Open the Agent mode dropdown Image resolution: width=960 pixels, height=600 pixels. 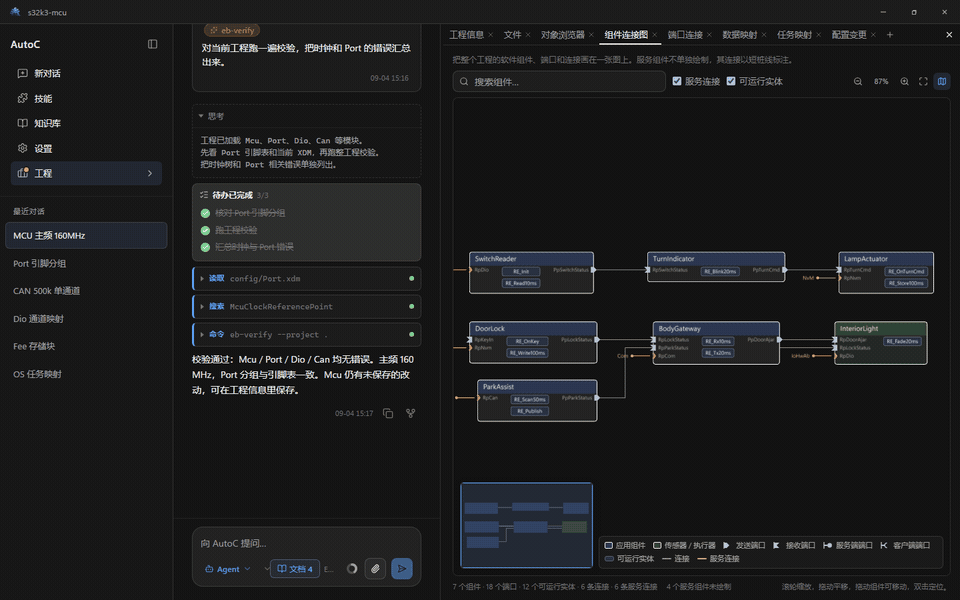(x=228, y=569)
